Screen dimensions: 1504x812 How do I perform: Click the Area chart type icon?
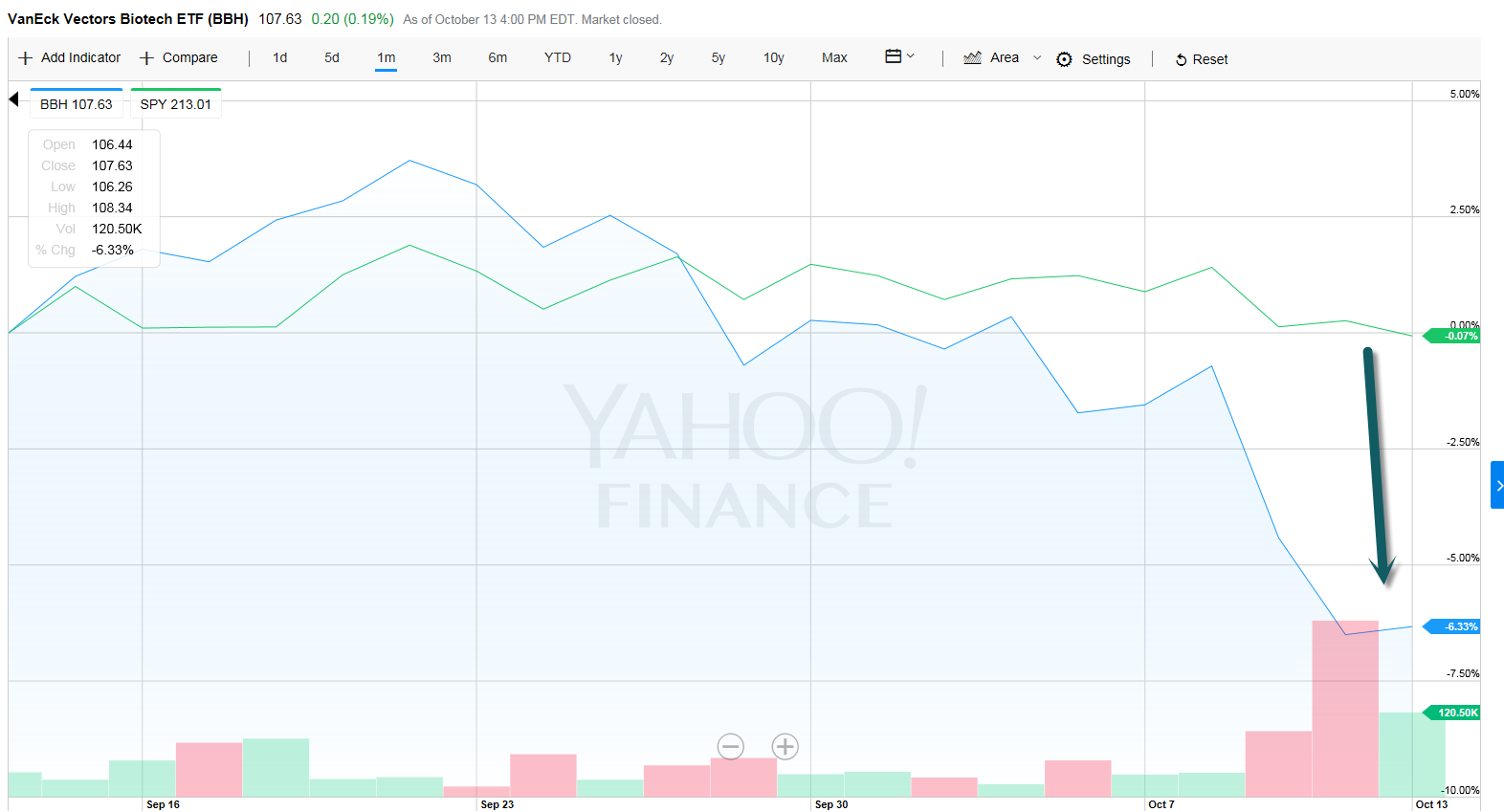pyautogui.click(x=972, y=57)
